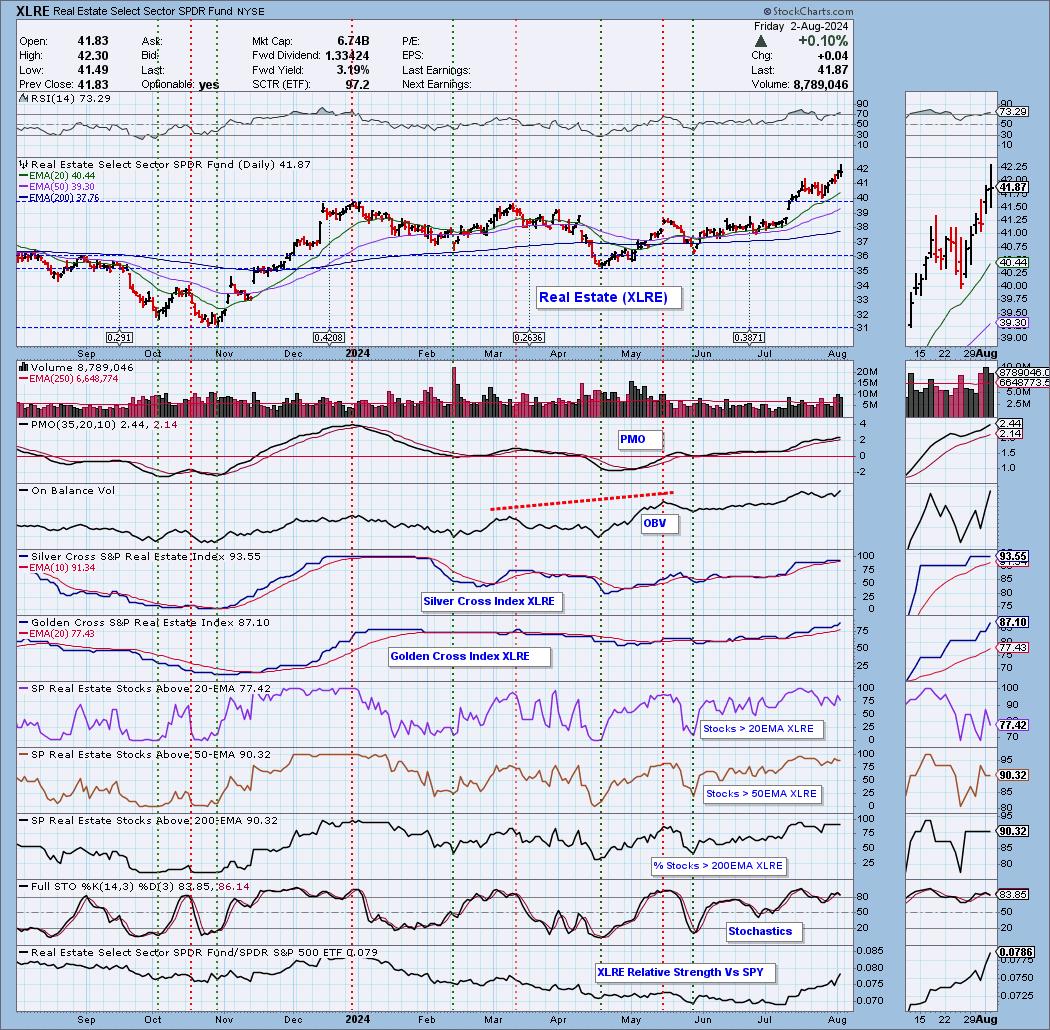
Task: Click the Stocks > 50EMA XLRE annotation
Action: (x=763, y=794)
